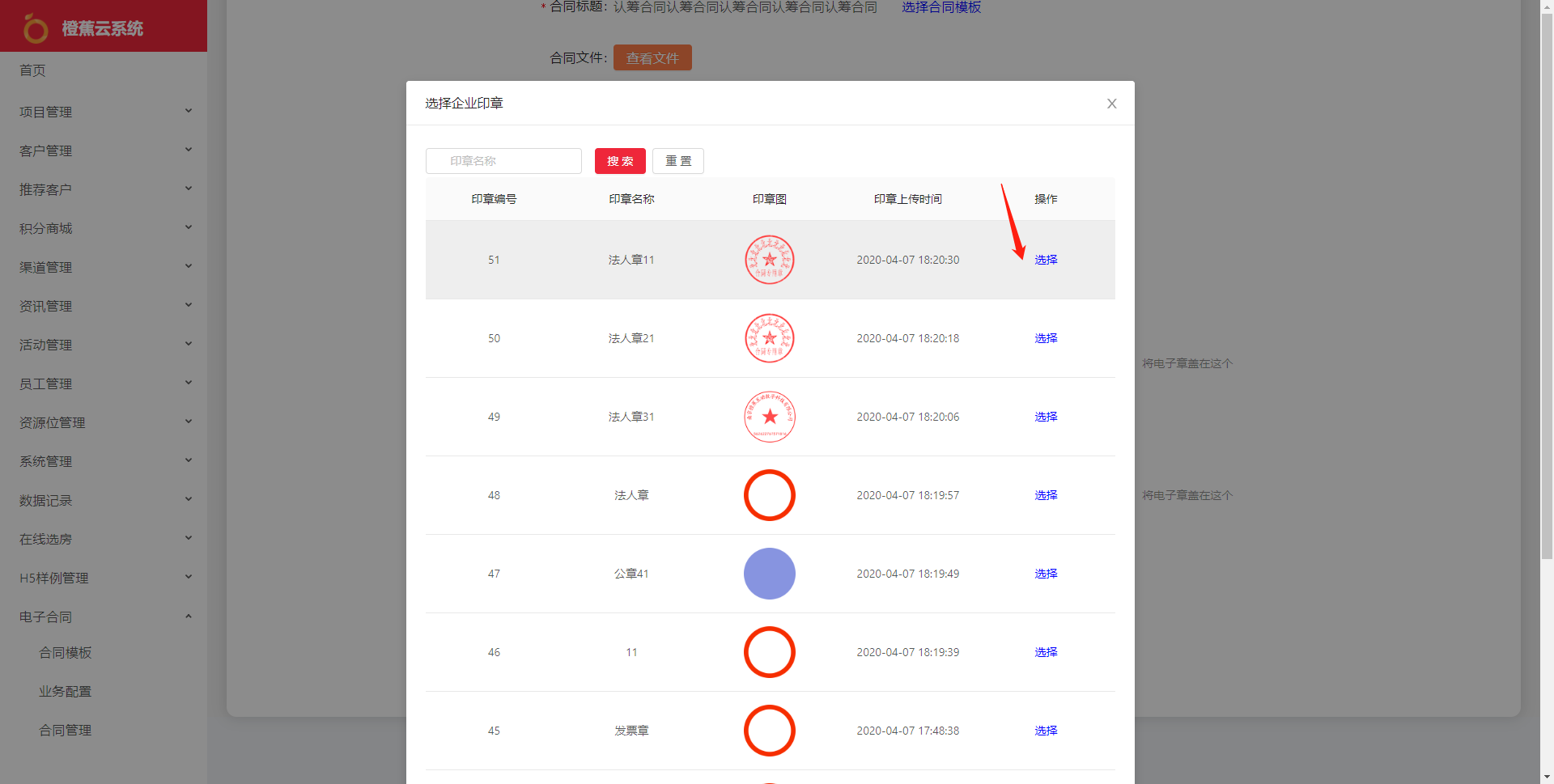Collapse the 电子合同 sidebar menu
Viewport: 1554px width, 784px height.
(104, 617)
